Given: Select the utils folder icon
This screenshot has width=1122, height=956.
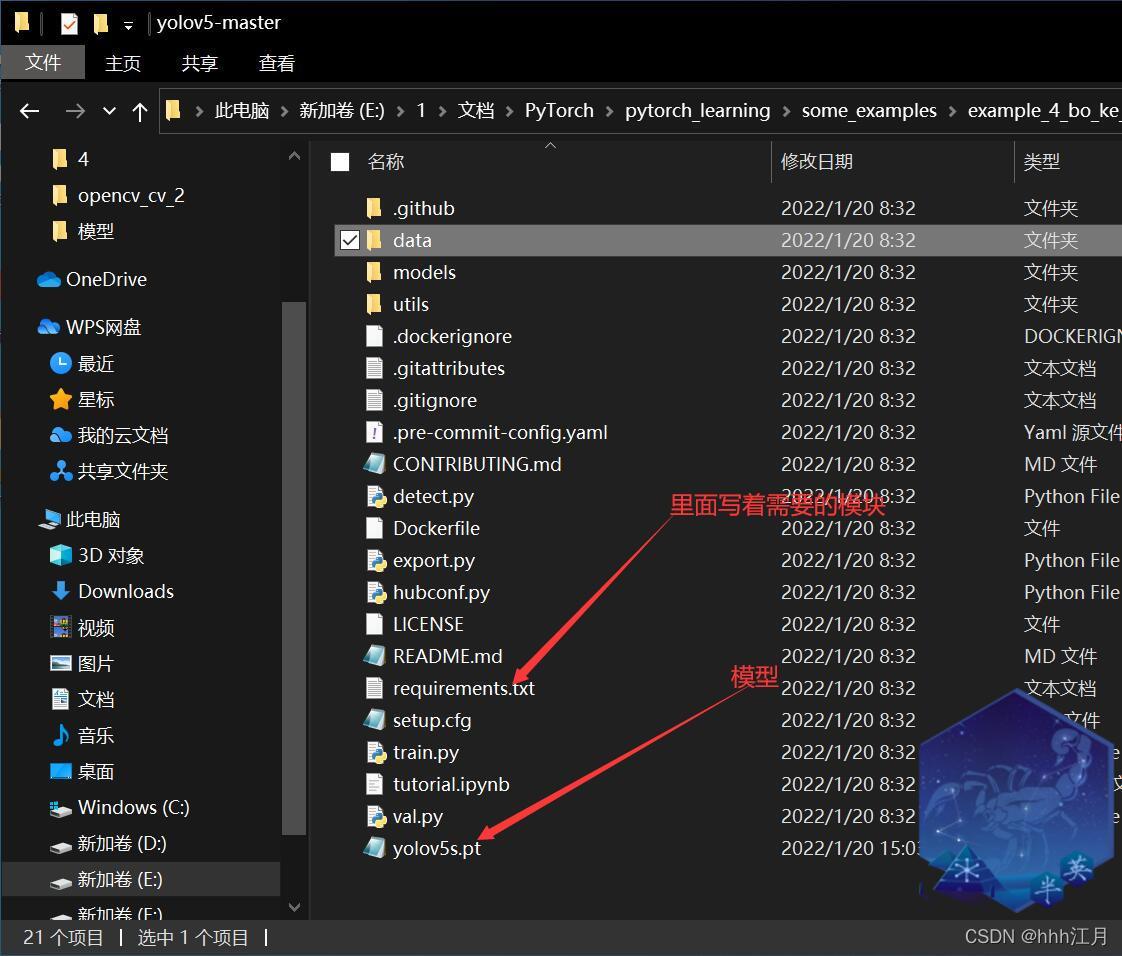Looking at the screenshot, I should (374, 304).
